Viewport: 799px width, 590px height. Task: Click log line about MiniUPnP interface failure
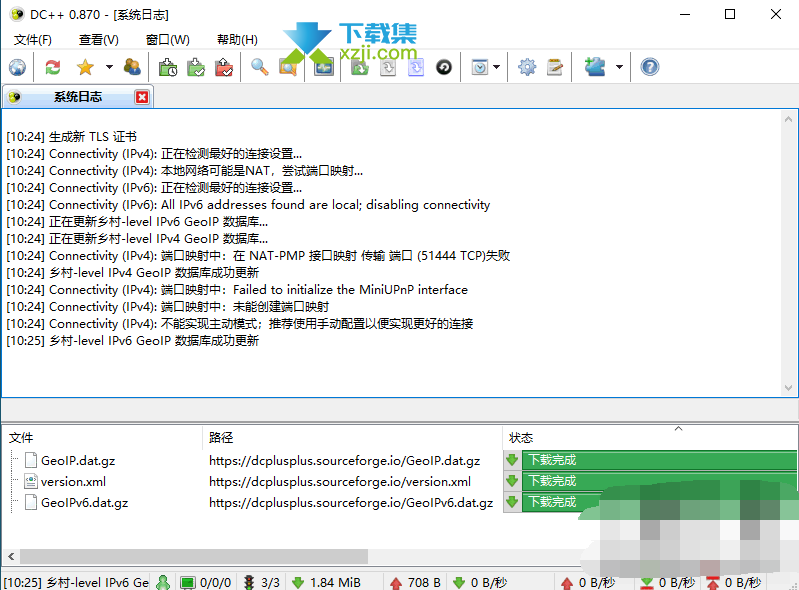tap(237, 289)
